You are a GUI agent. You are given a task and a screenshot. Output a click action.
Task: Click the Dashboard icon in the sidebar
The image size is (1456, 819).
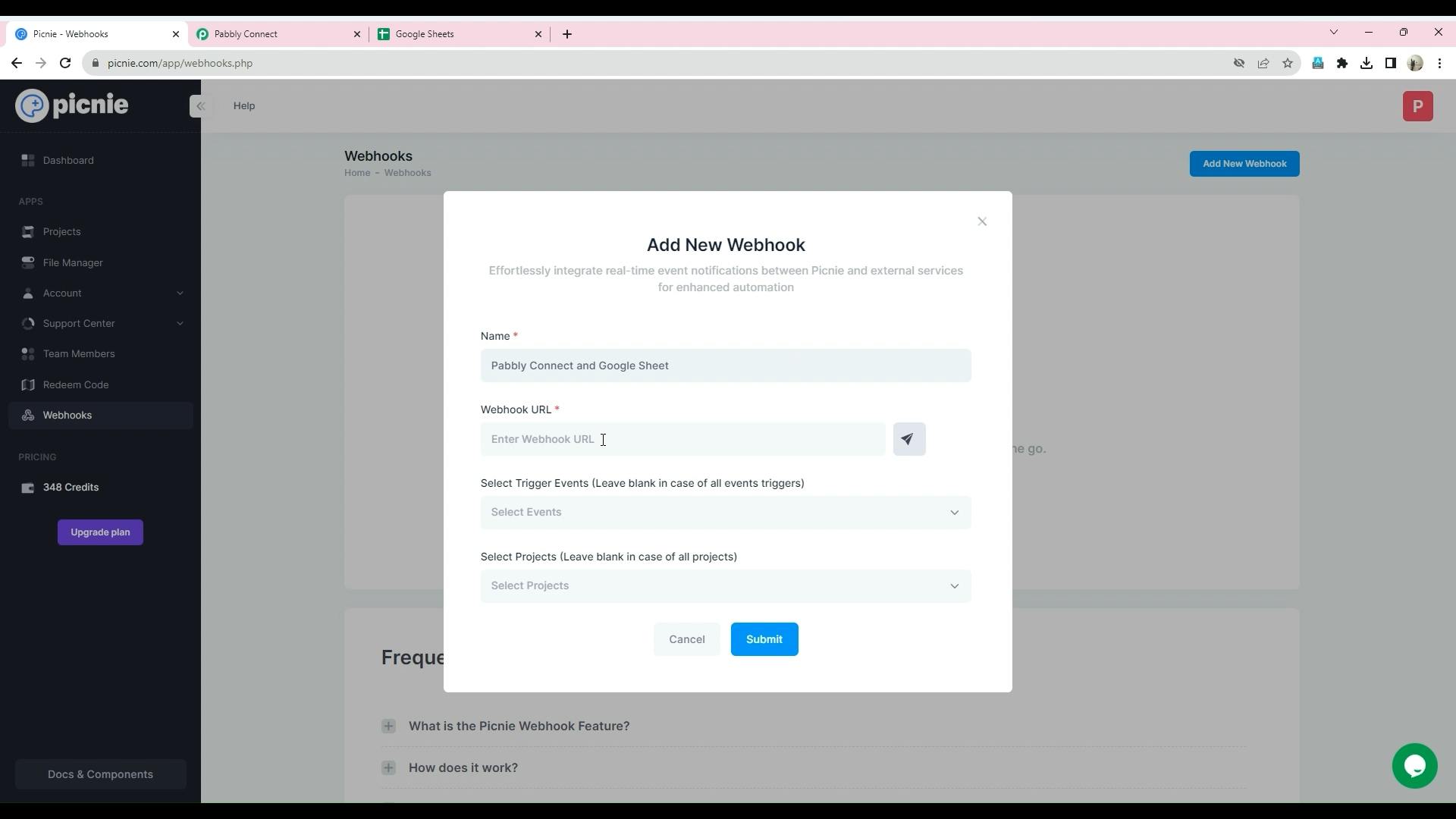point(28,160)
